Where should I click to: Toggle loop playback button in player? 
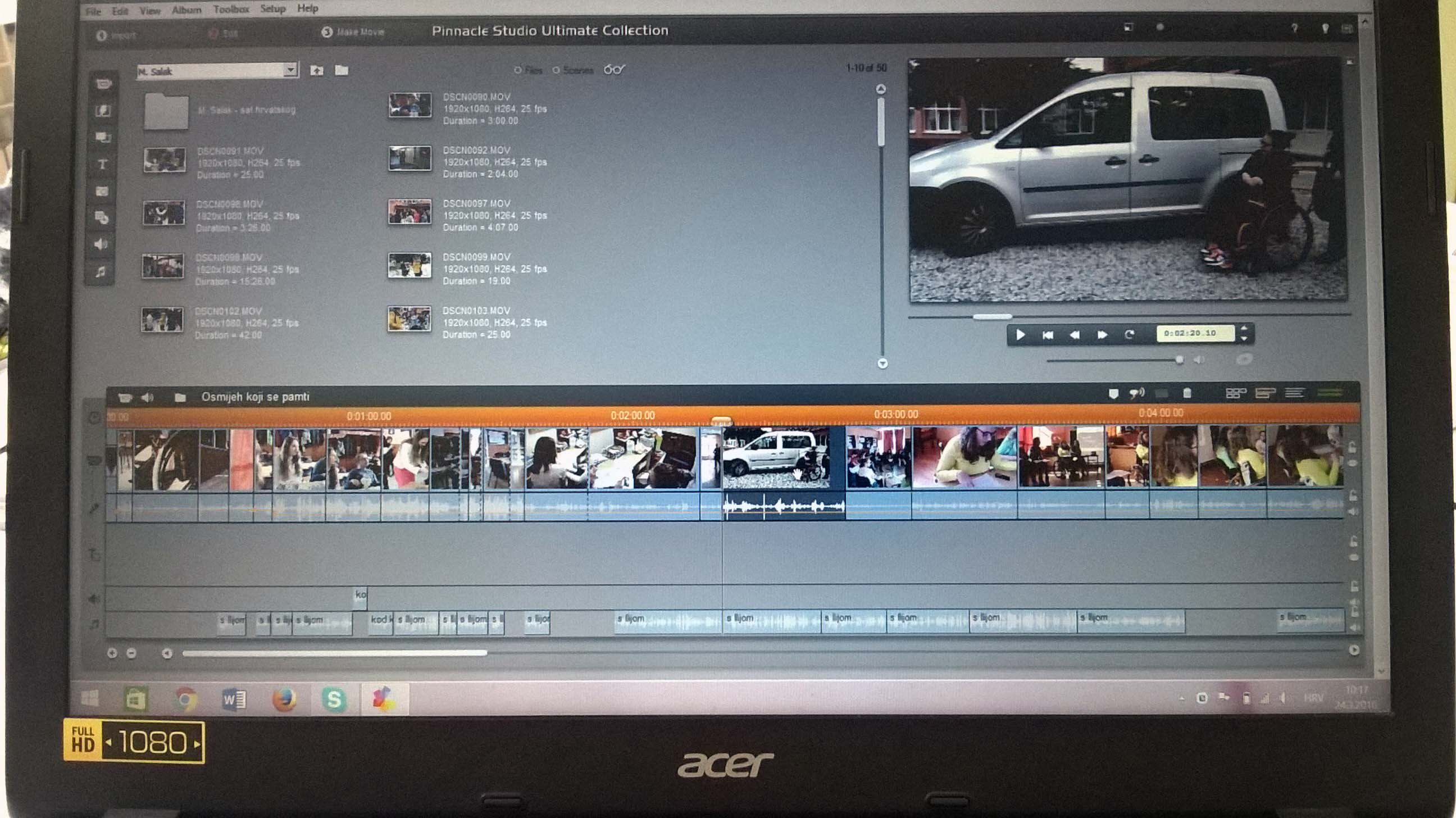pos(1129,335)
